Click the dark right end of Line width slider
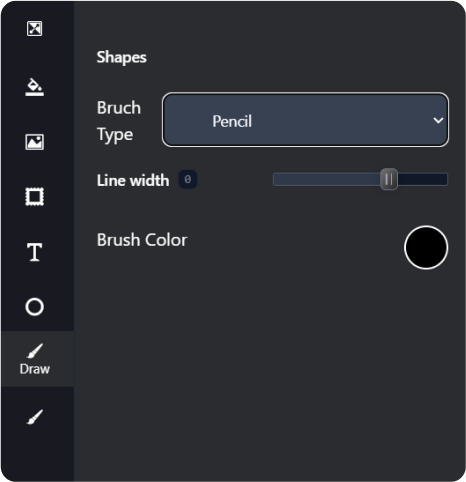The height and width of the screenshot is (482, 466). pos(422,179)
